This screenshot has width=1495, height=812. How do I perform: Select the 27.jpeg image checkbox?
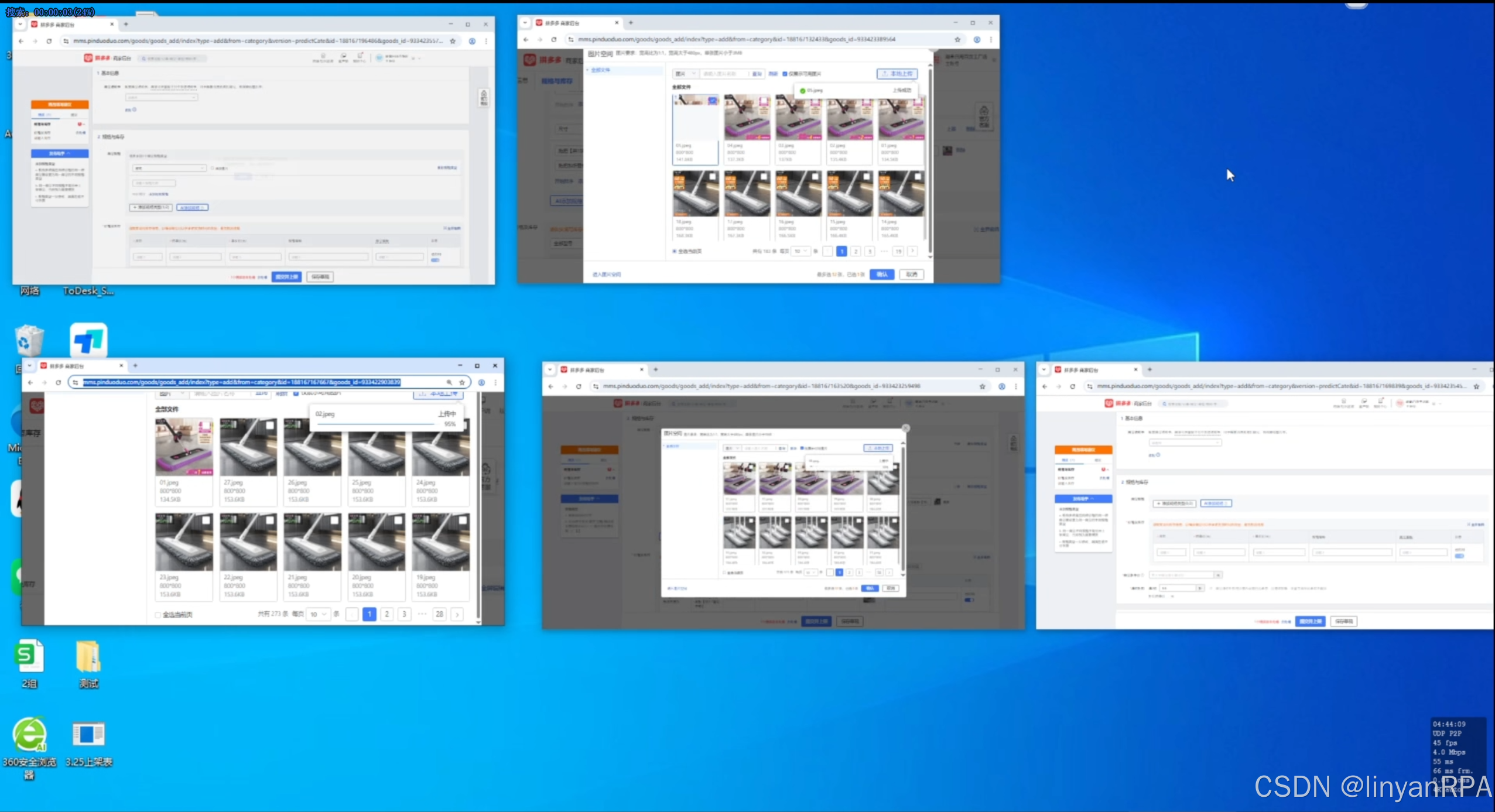coord(270,425)
